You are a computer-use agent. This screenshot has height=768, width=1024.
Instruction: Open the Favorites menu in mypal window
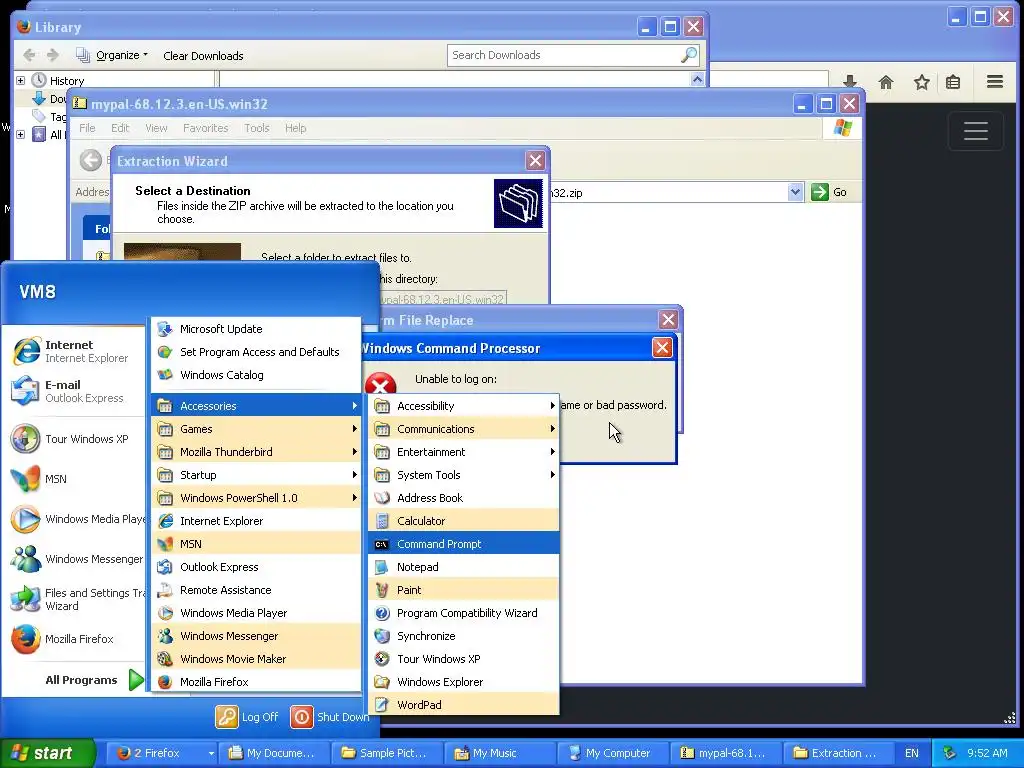click(205, 128)
